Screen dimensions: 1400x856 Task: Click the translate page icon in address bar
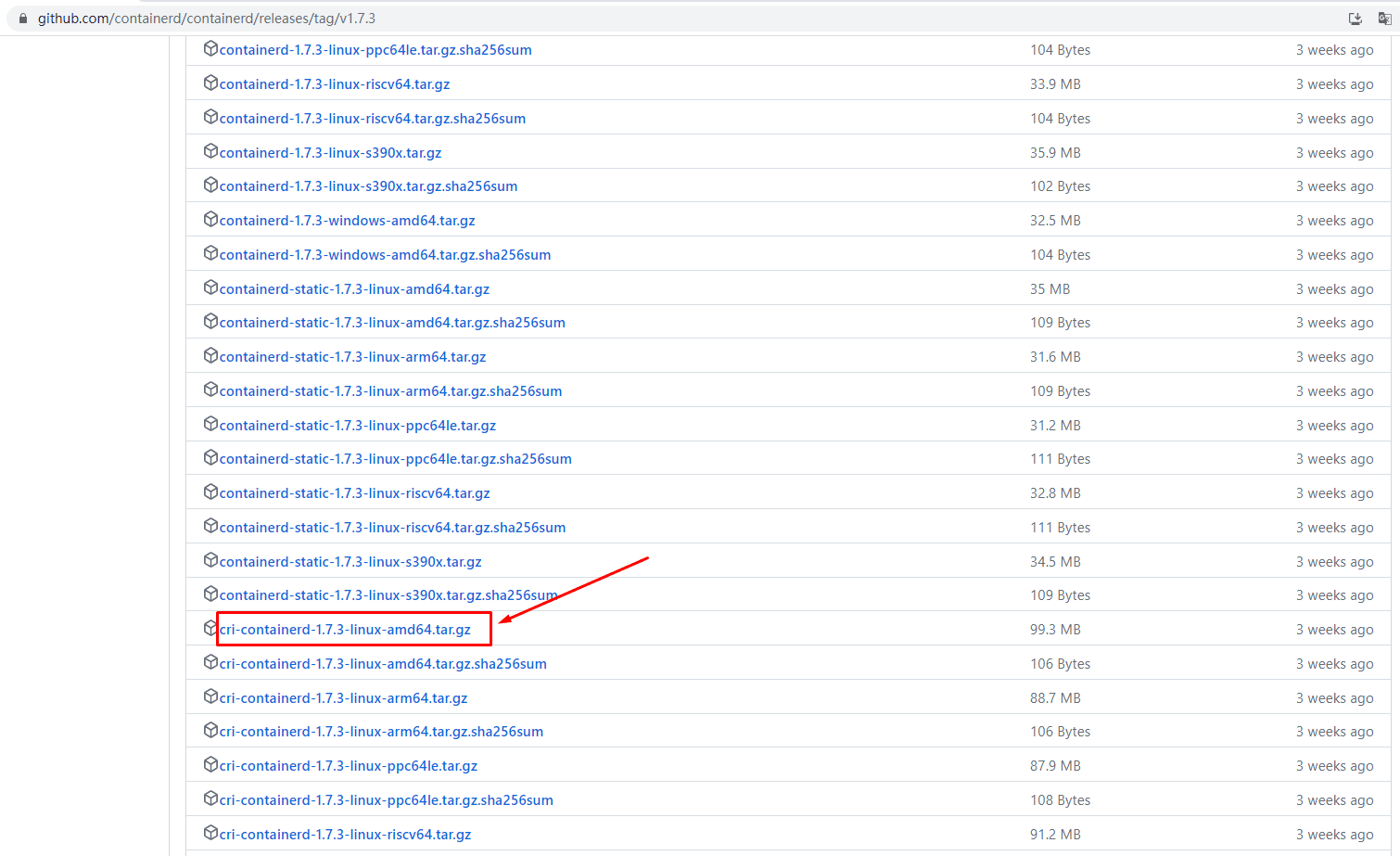(1384, 19)
